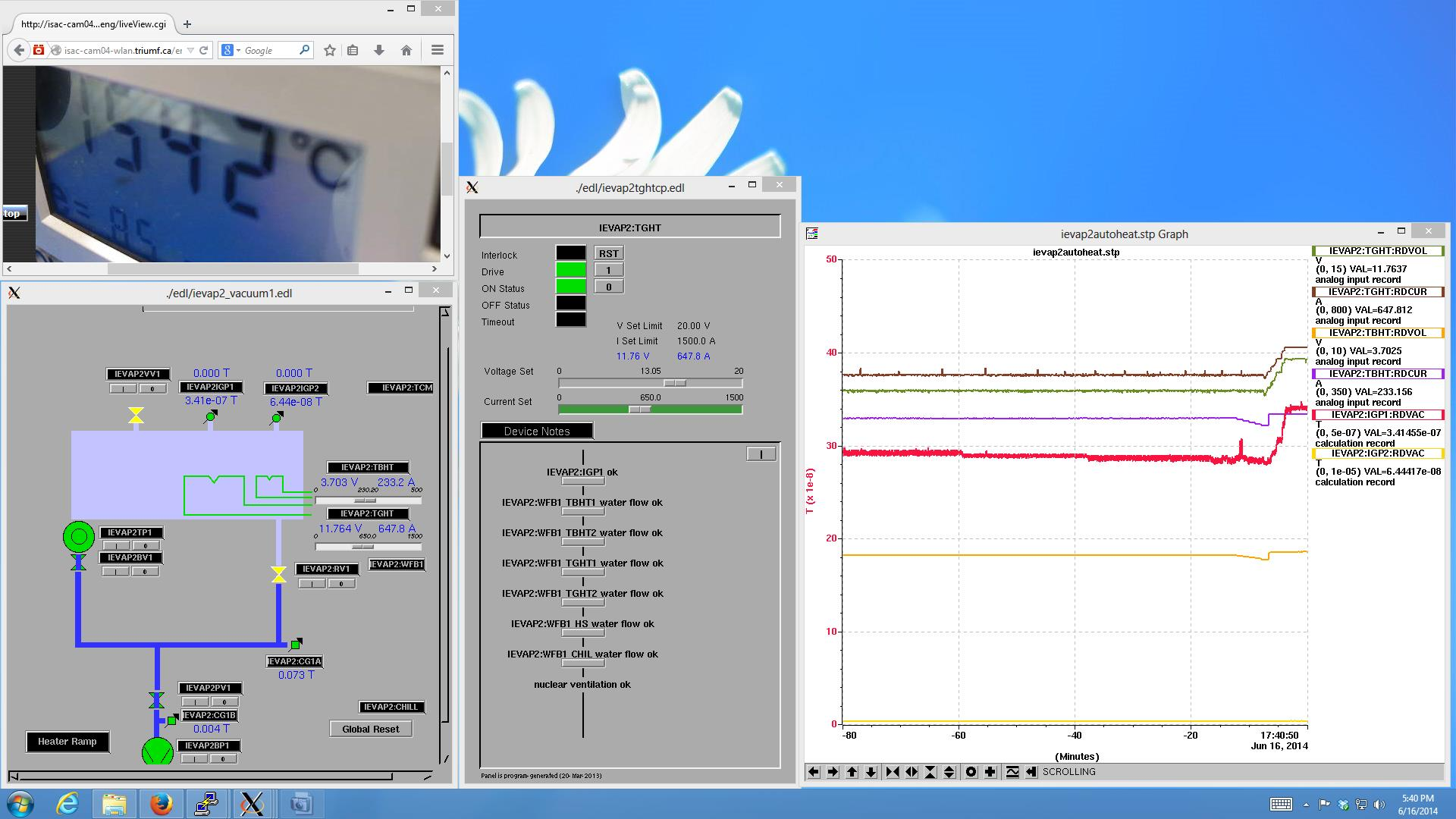Open the IEVAP2:TGHT device panel in vacuum window

click(368, 513)
